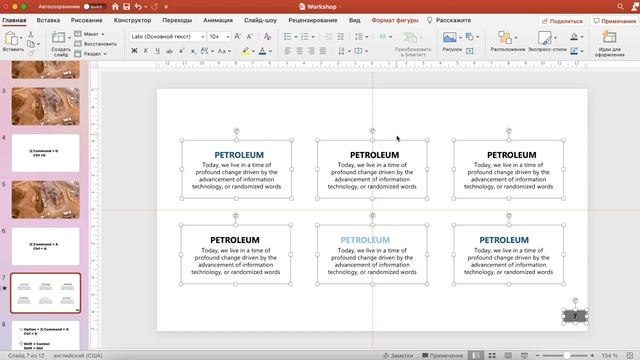
Task: Apply superscript formatting
Action: coord(181,51)
